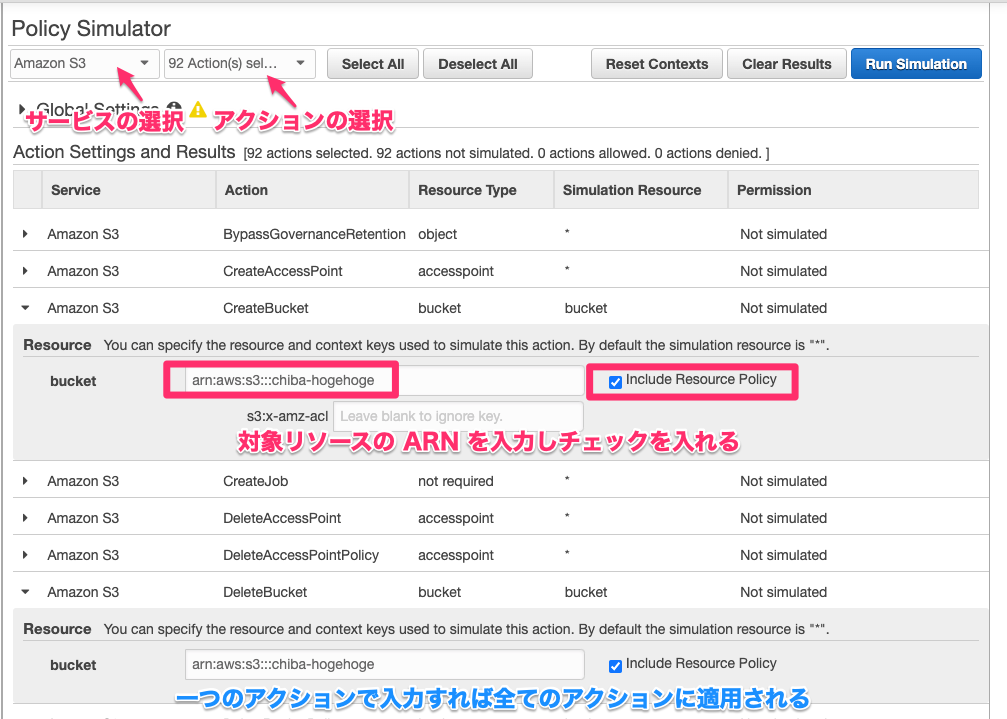Expand the DeleteAccessPoint action row

(25, 517)
